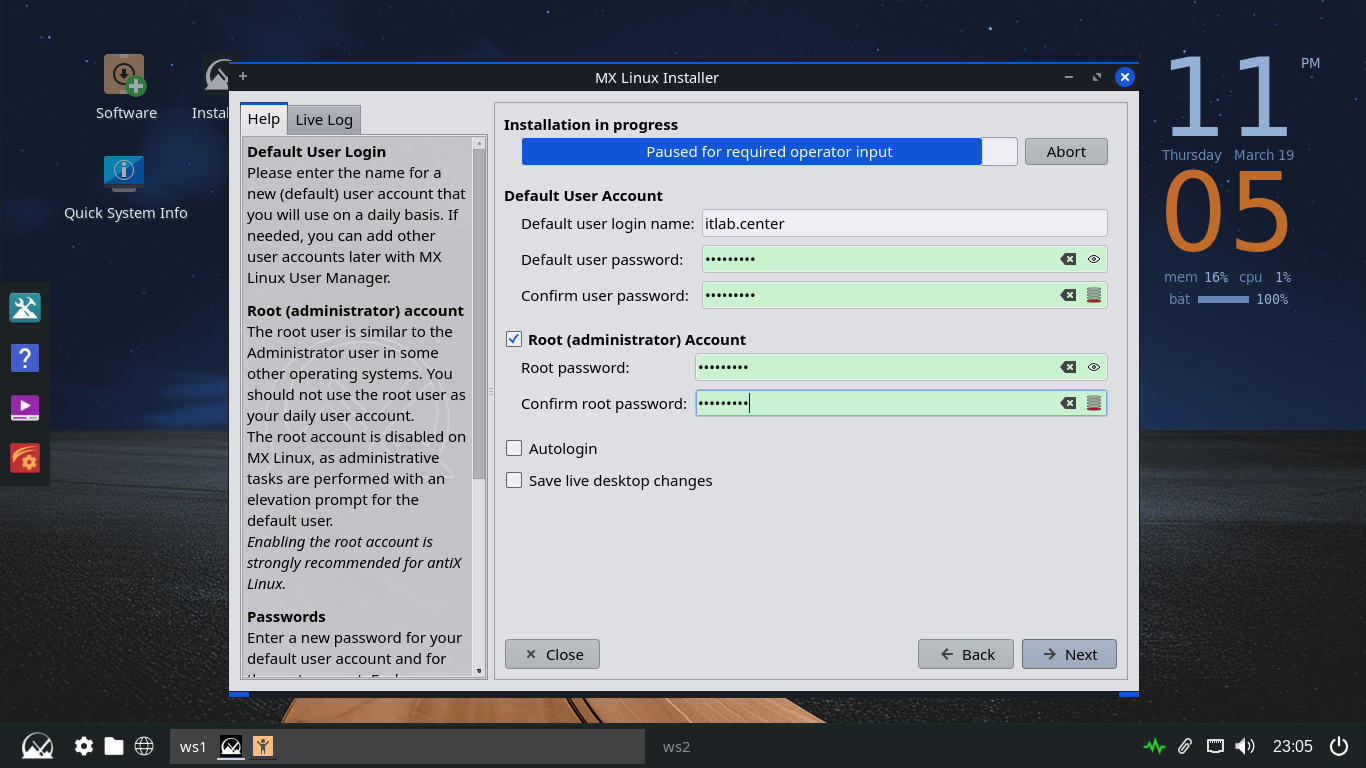
Task: Click the help question mark dock icon
Action: point(25,357)
